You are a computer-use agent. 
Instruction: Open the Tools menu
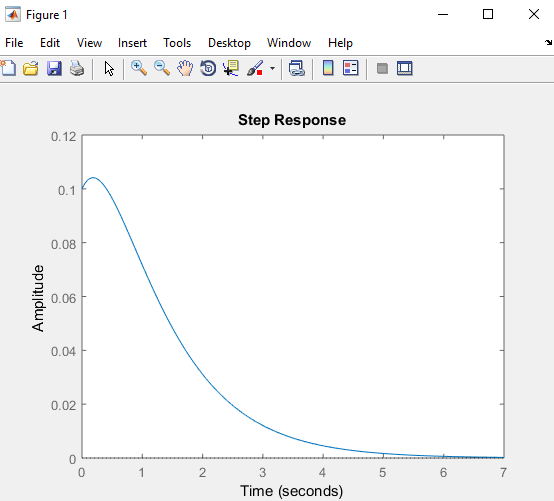coord(177,43)
